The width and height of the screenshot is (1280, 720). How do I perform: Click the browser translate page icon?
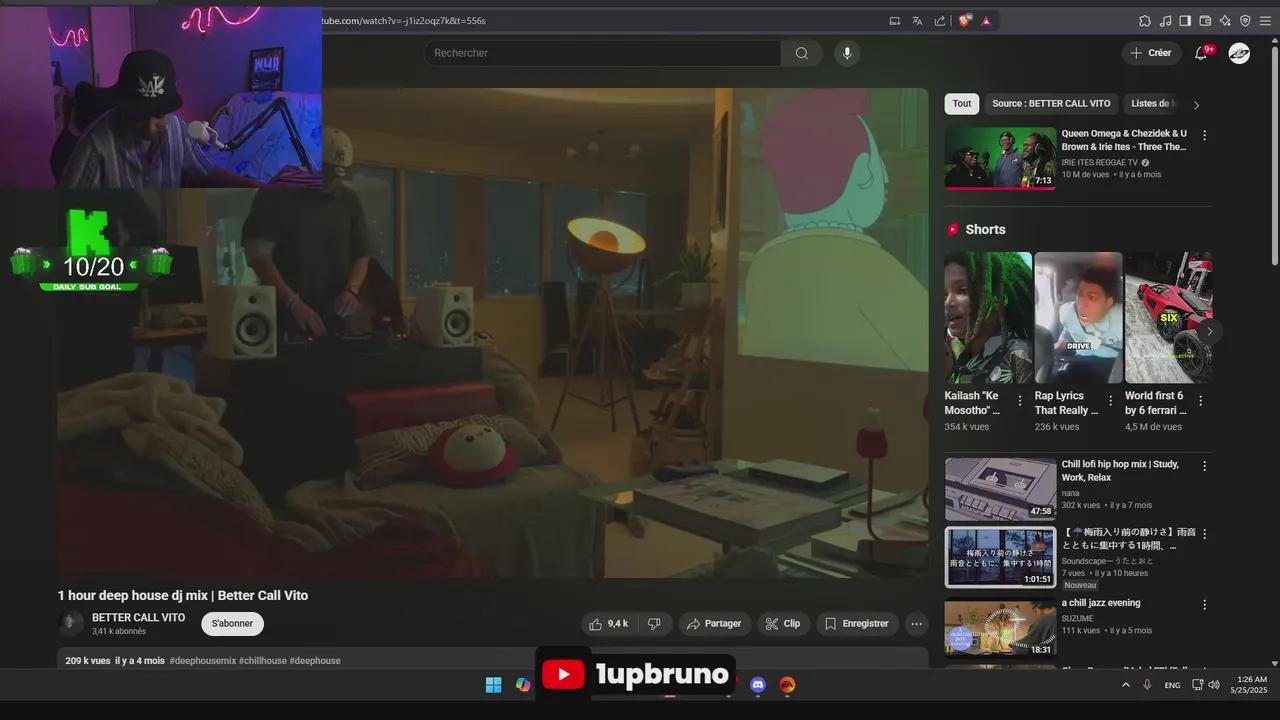coord(917,20)
